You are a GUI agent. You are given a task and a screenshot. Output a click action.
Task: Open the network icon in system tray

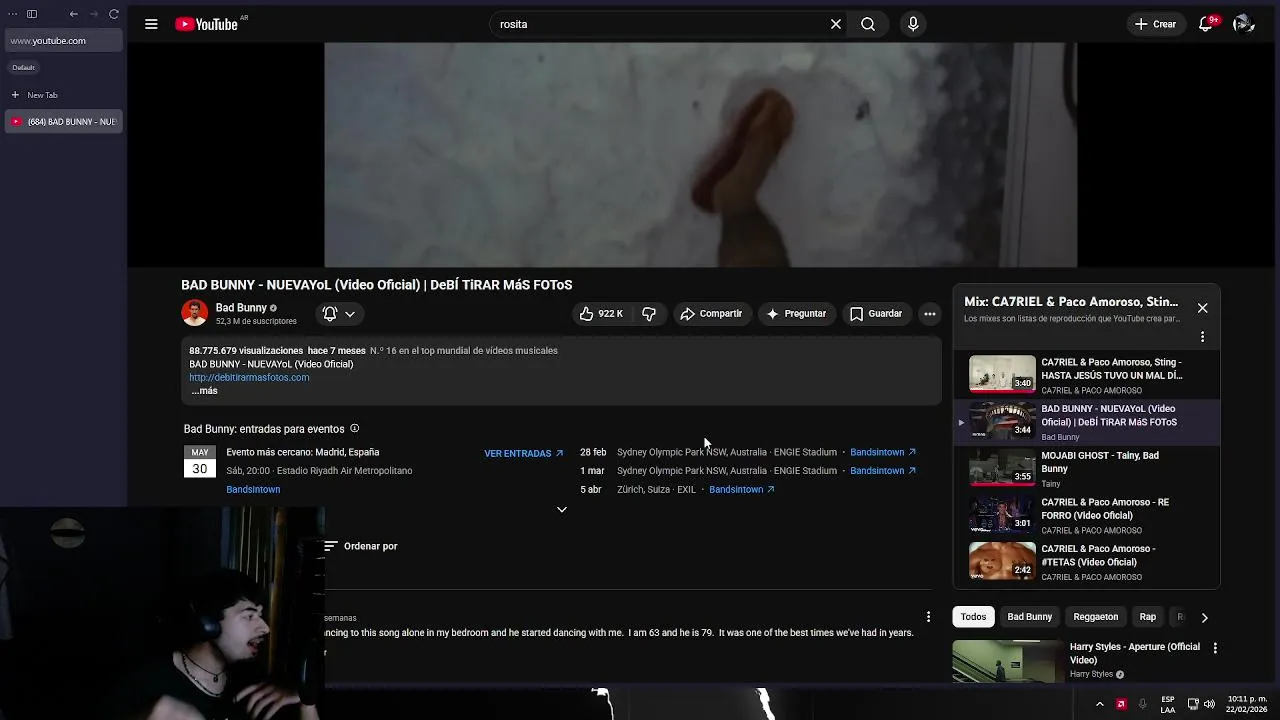click(x=1193, y=704)
